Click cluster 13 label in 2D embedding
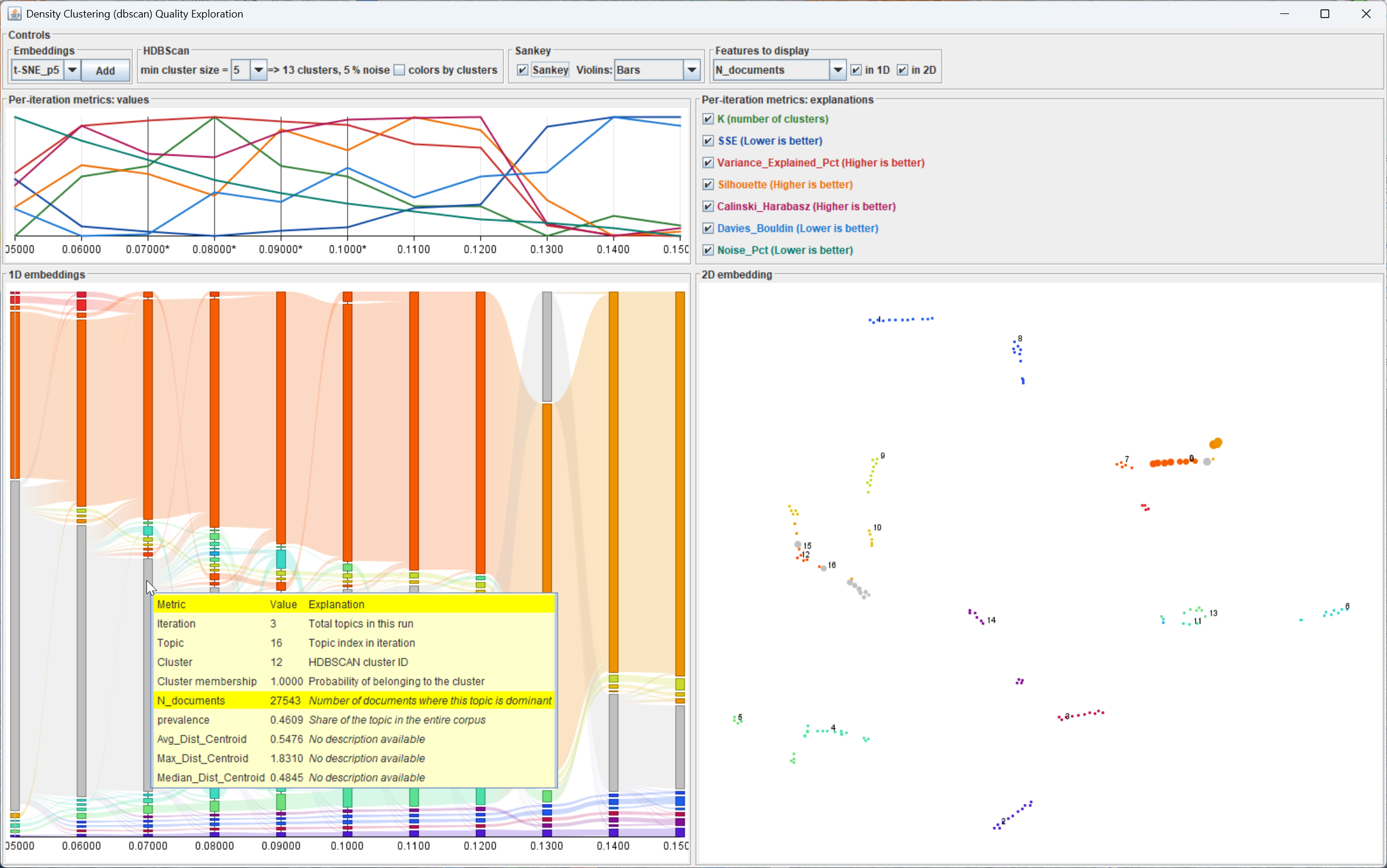Screen dimensions: 1387x868 1213,613
